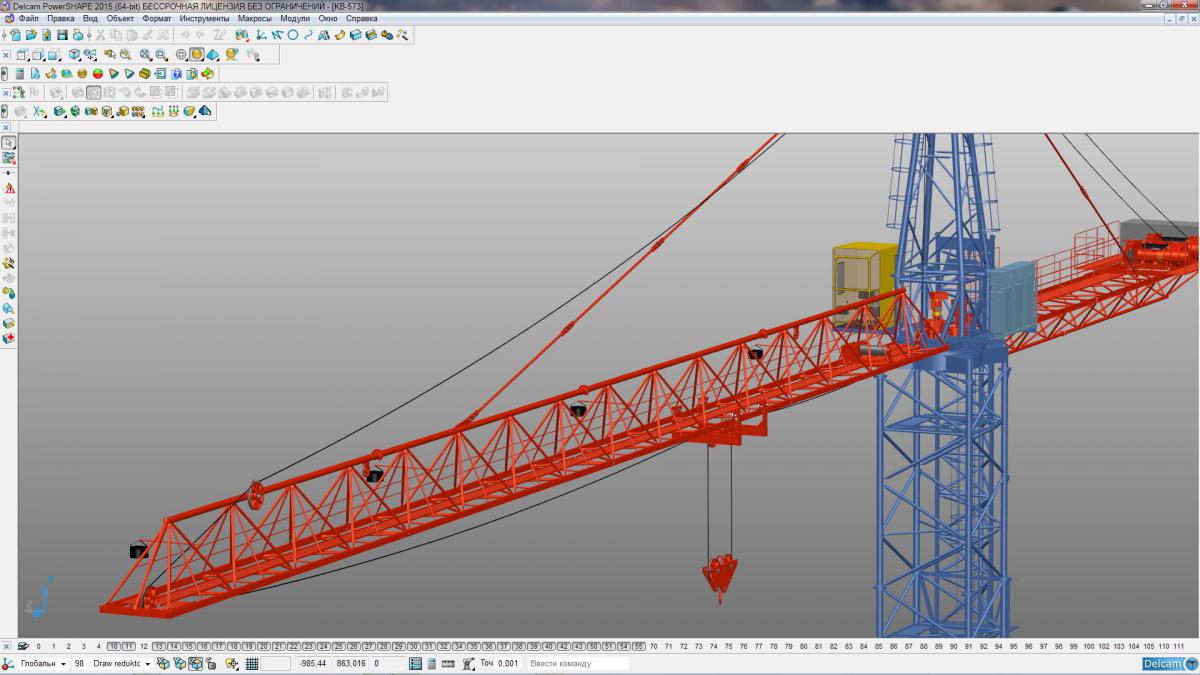Open the Модули menu

click(x=295, y=18)
